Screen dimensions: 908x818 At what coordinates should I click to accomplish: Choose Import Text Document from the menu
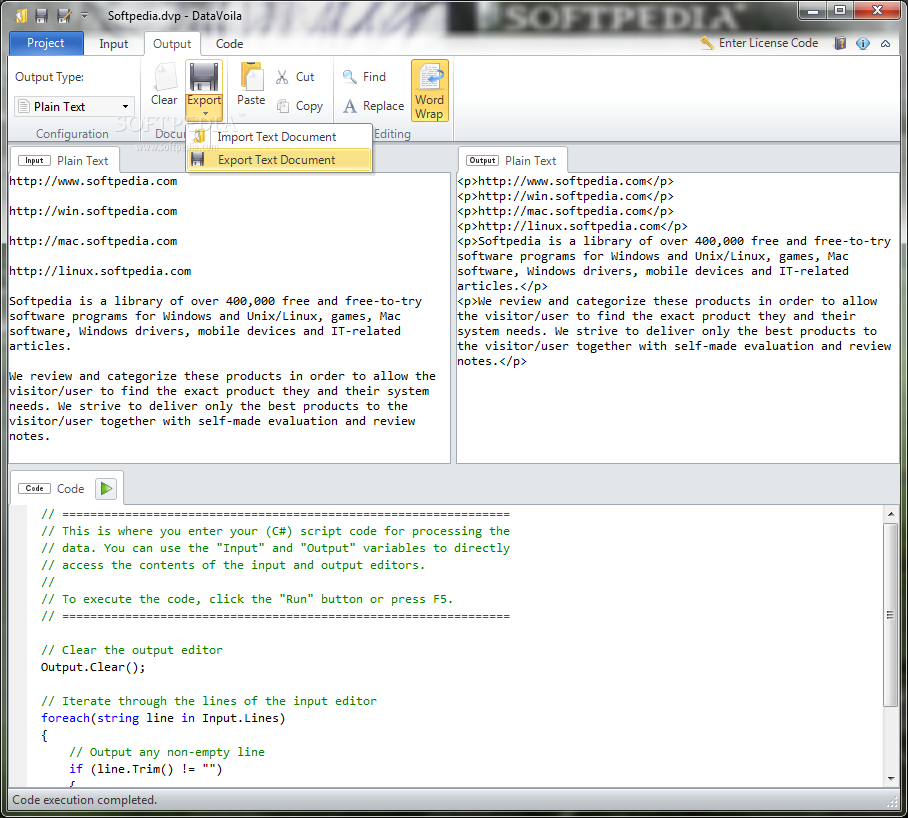[x=279, y=137]
